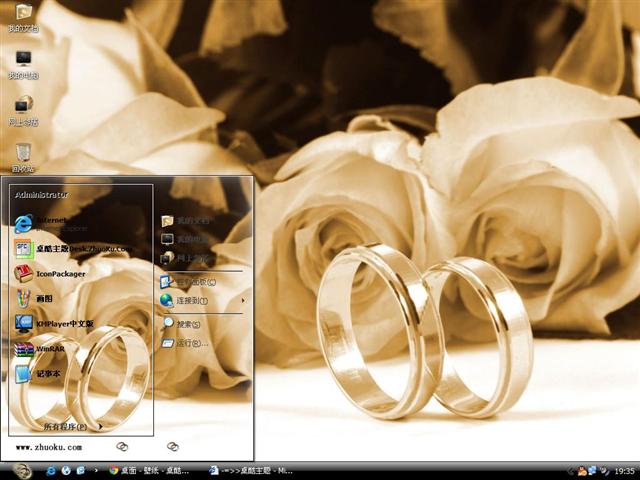Open 运行(R)... run dialog
Viewport: 640px width, 480px height.
[x=185, y=343]
